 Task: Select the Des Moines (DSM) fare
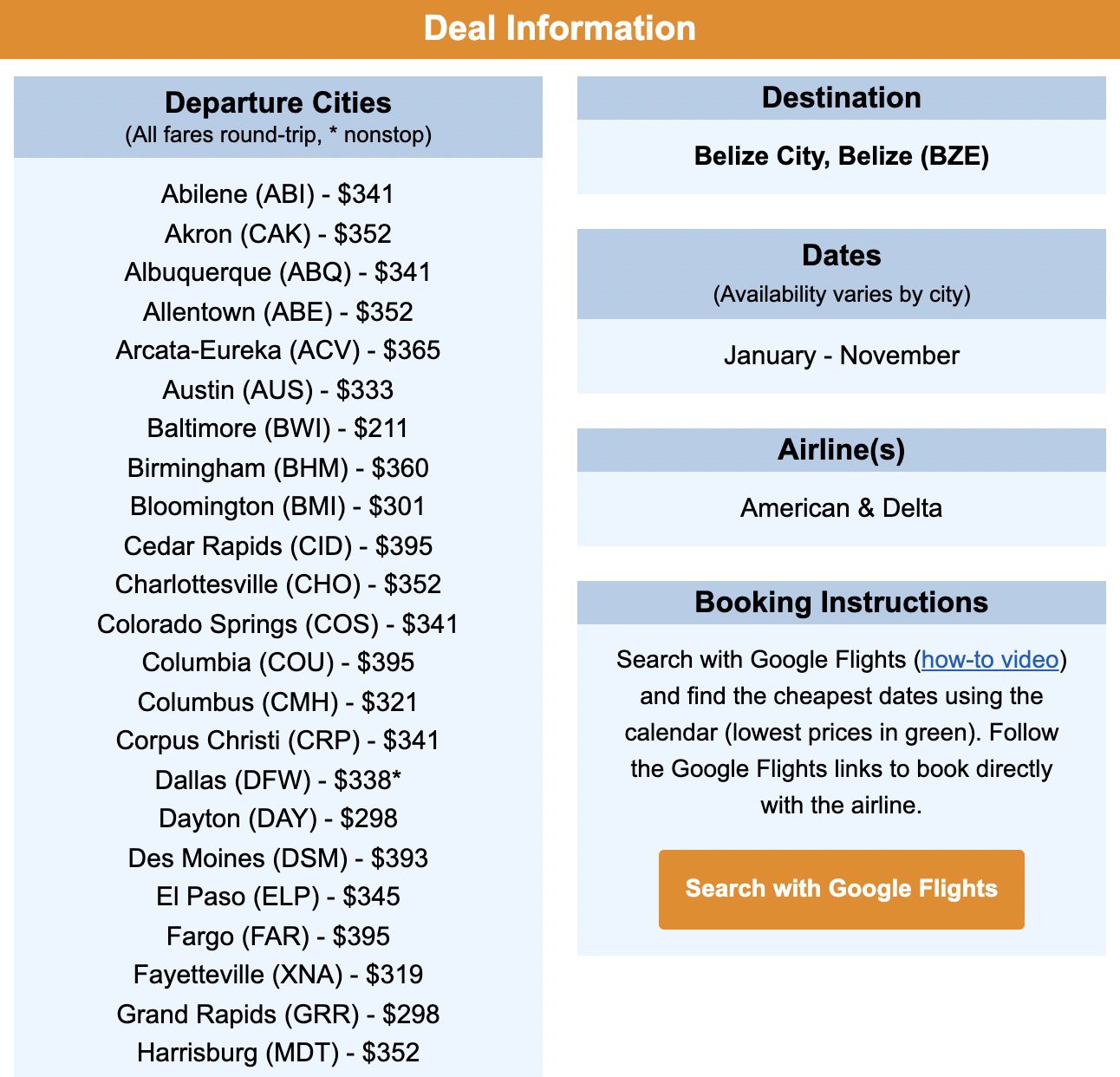point(278,858)
